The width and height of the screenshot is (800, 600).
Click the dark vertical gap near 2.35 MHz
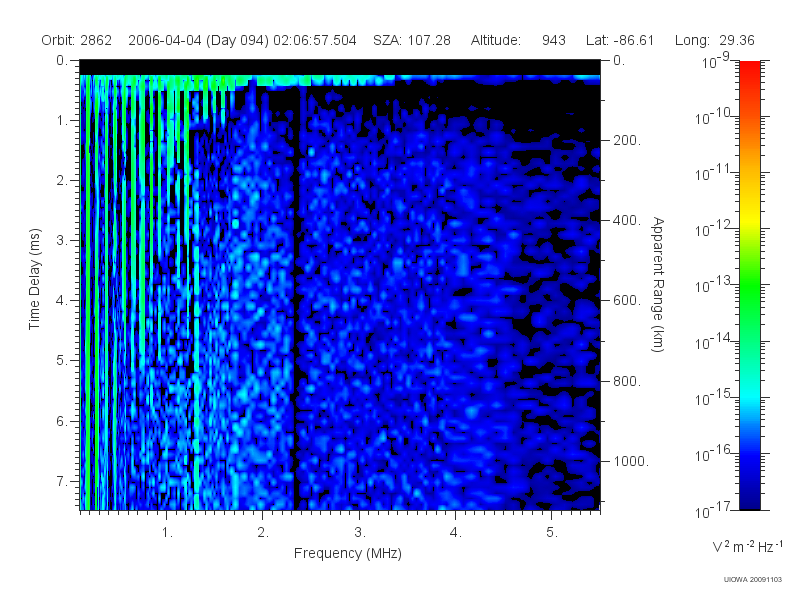pyautogui.click(x=295, y=306)
